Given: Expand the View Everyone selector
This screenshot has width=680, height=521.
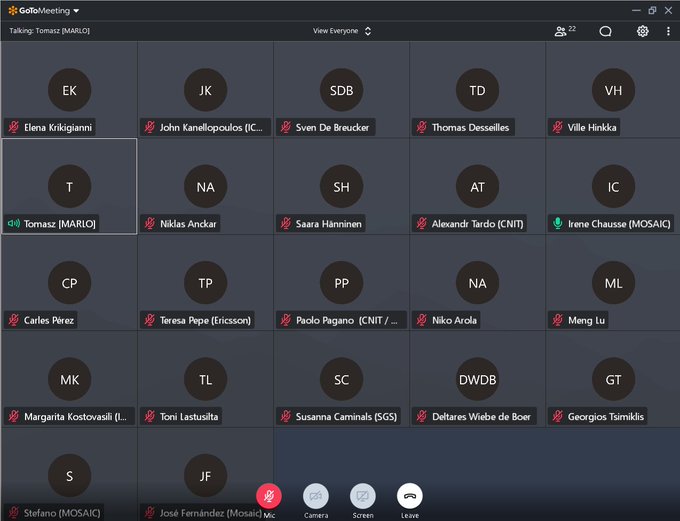Looking at the screenshot, I should tap(342, 31).
